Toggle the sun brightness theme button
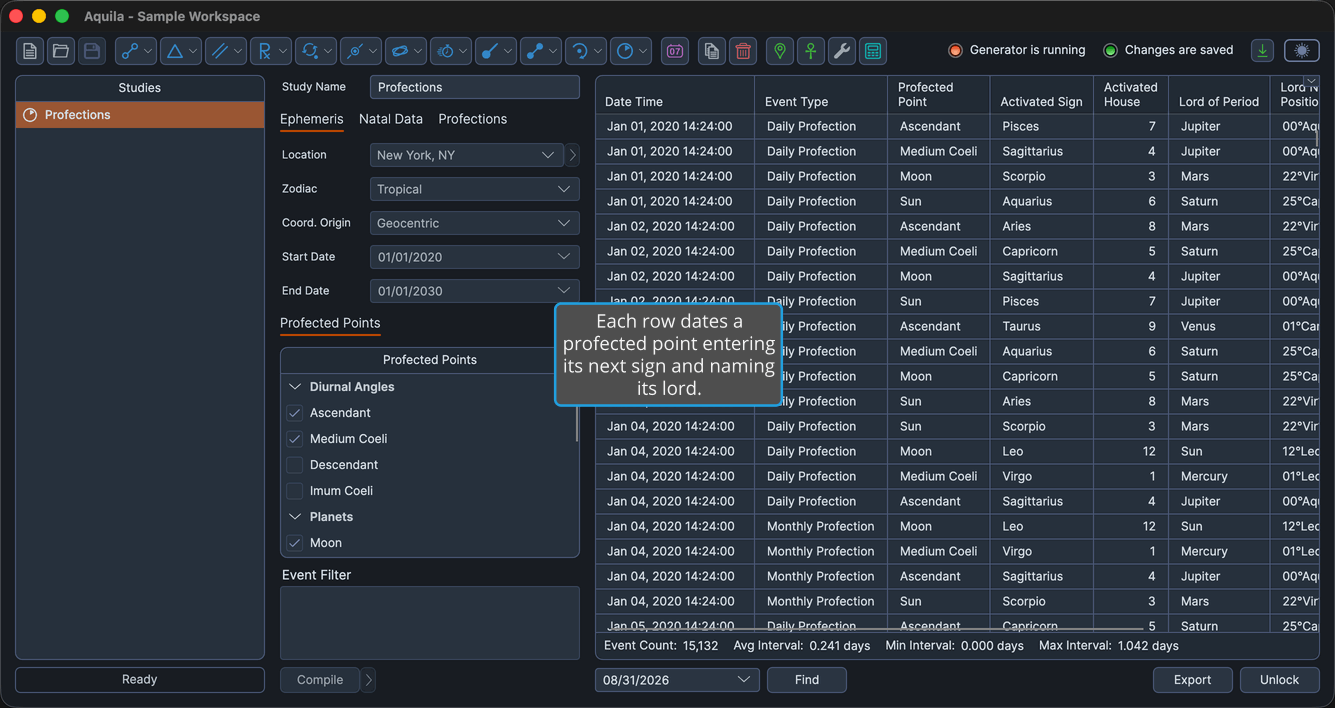Image resolution: width=1335 pixels, height=708 pixels. [x=1301, y=50]
